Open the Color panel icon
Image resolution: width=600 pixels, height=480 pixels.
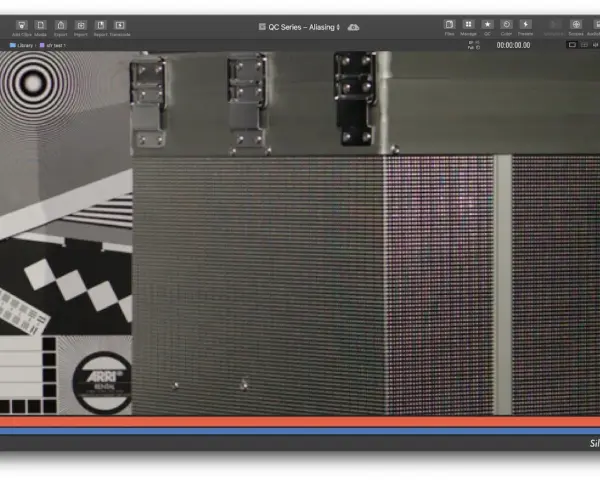click(x=506, y=24)
